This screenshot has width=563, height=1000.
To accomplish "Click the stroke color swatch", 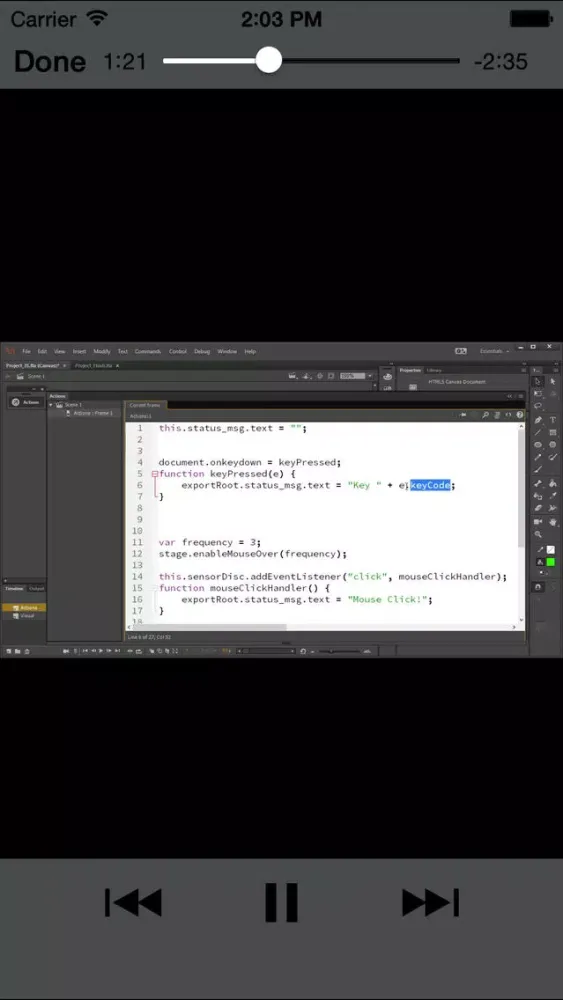I will coord(550,550).
